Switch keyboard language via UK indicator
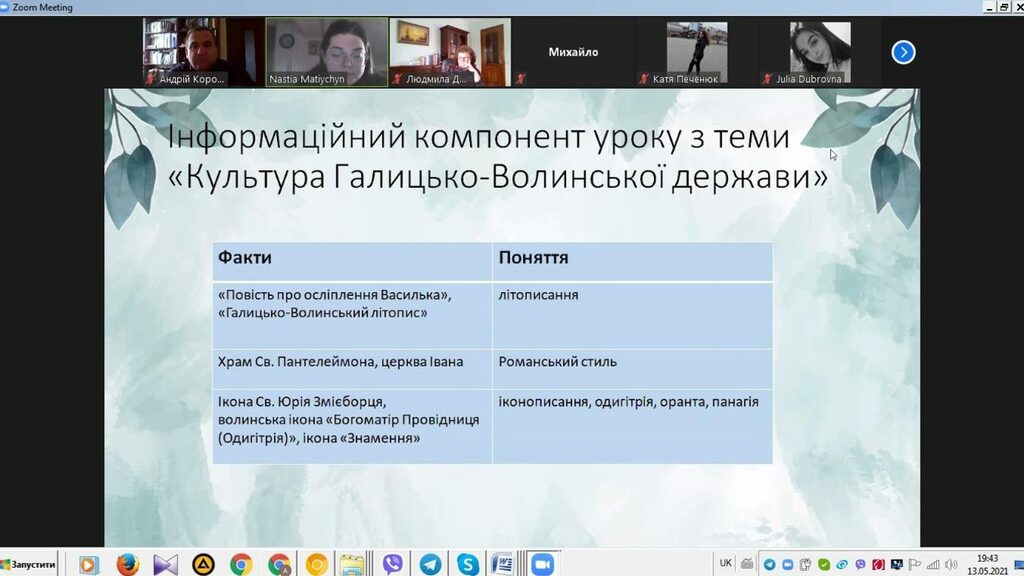This screenshot has width=1024, height=576. tap(725, 563)
